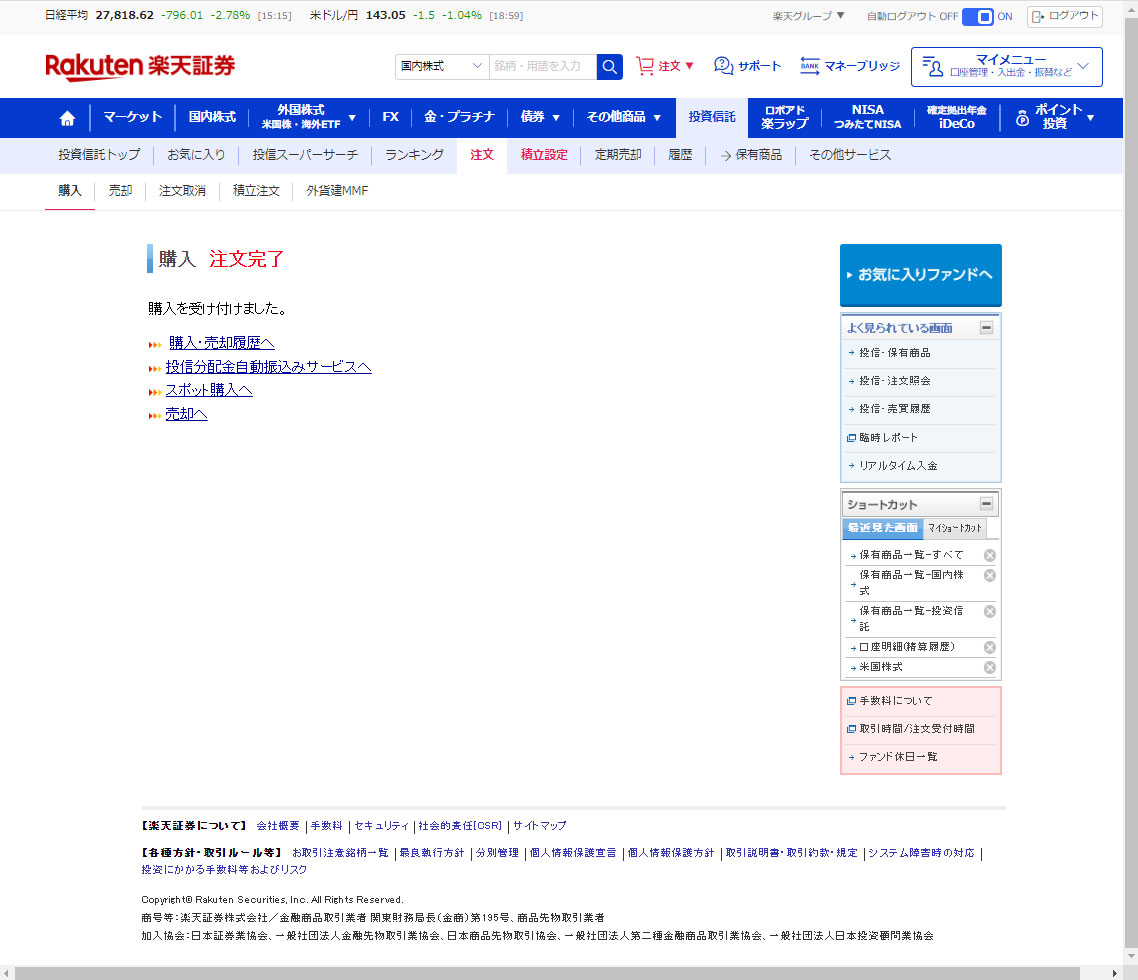Collapse the ショートカット panel
1138x980 pixels.
986,504
